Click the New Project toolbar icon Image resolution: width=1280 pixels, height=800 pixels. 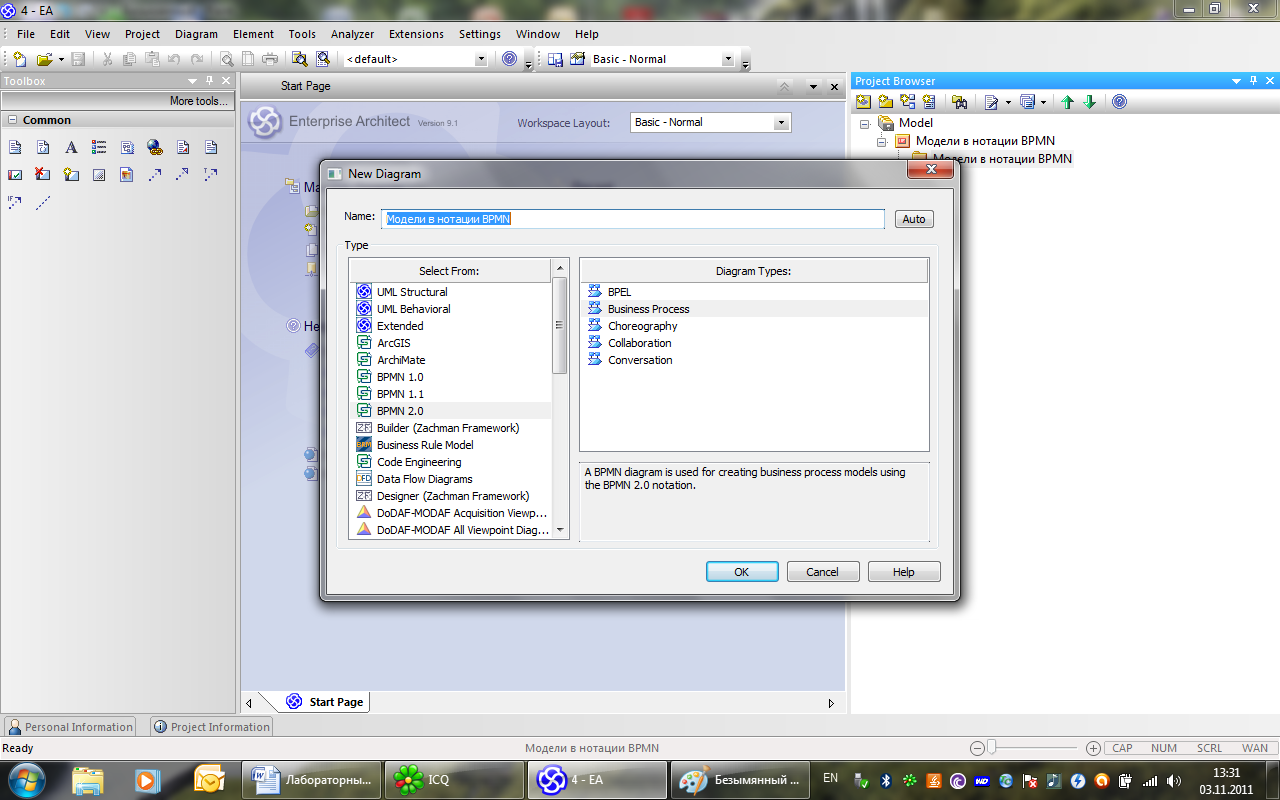(20, 59)
